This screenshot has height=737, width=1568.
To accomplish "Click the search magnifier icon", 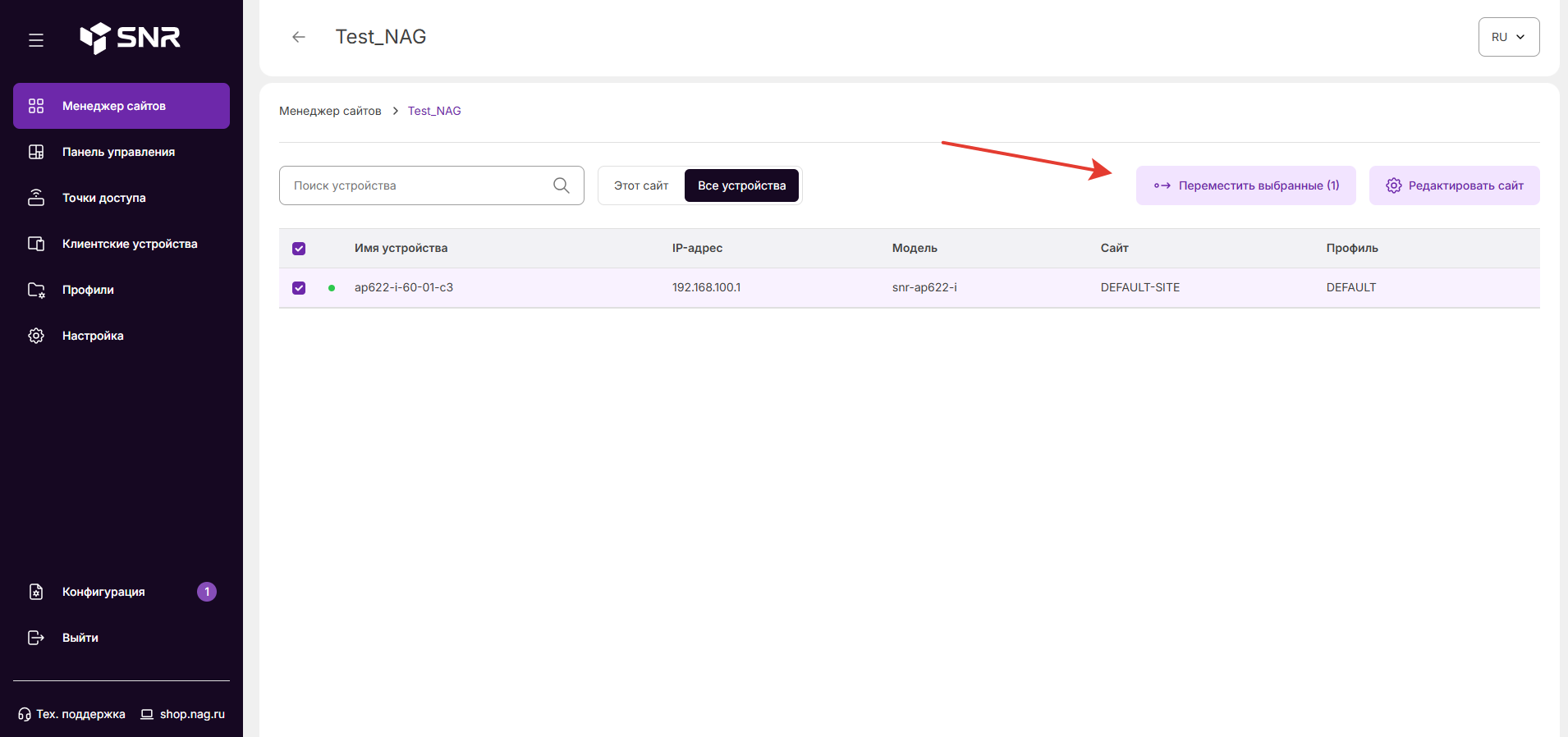I will tap(562, 185).
